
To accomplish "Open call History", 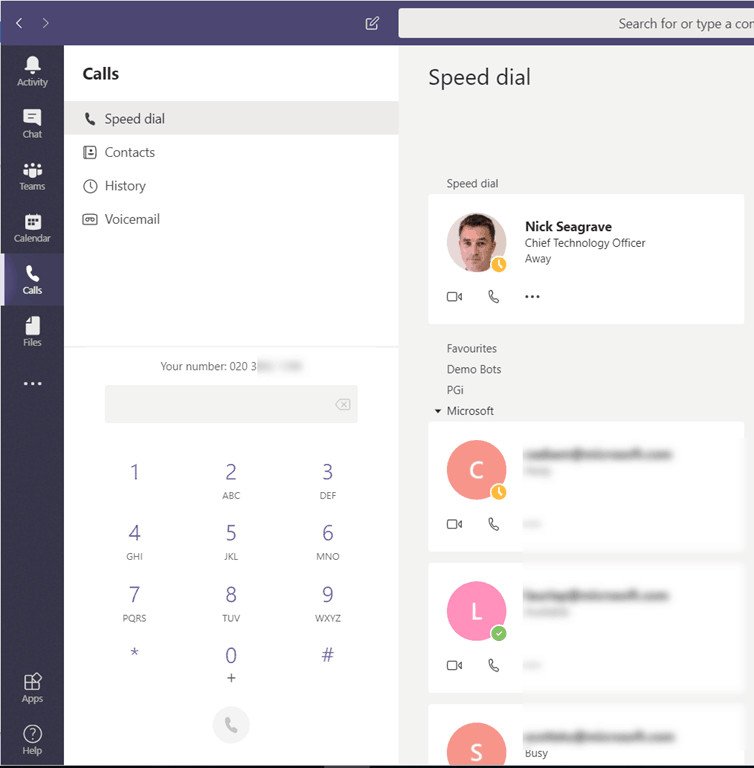I will coord(231,186).
